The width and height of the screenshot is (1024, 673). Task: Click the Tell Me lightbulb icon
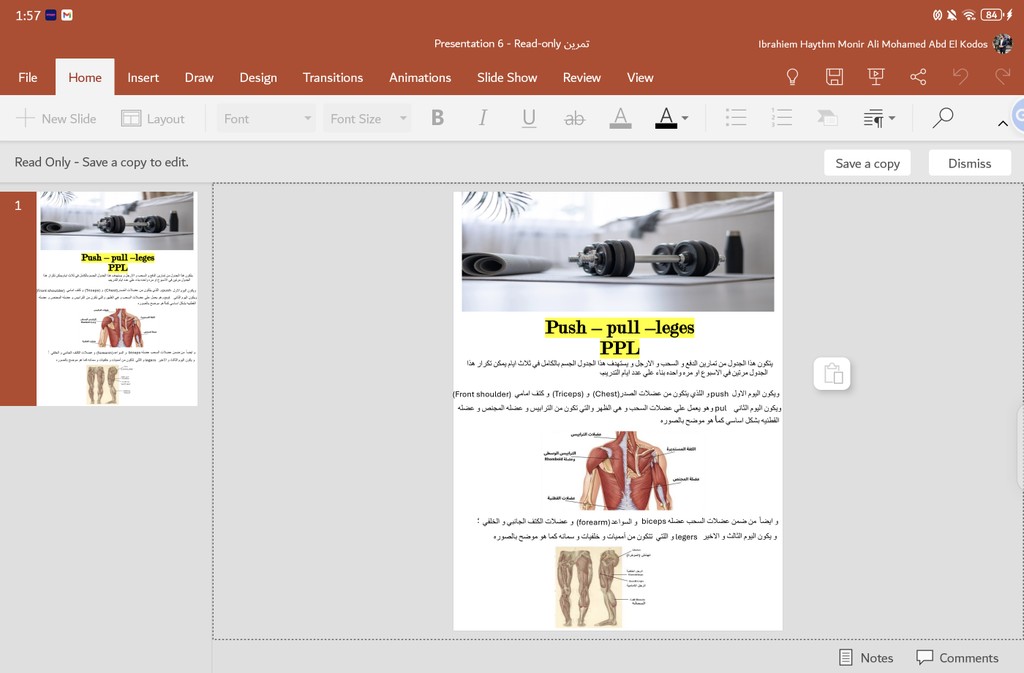coord(792,77)
